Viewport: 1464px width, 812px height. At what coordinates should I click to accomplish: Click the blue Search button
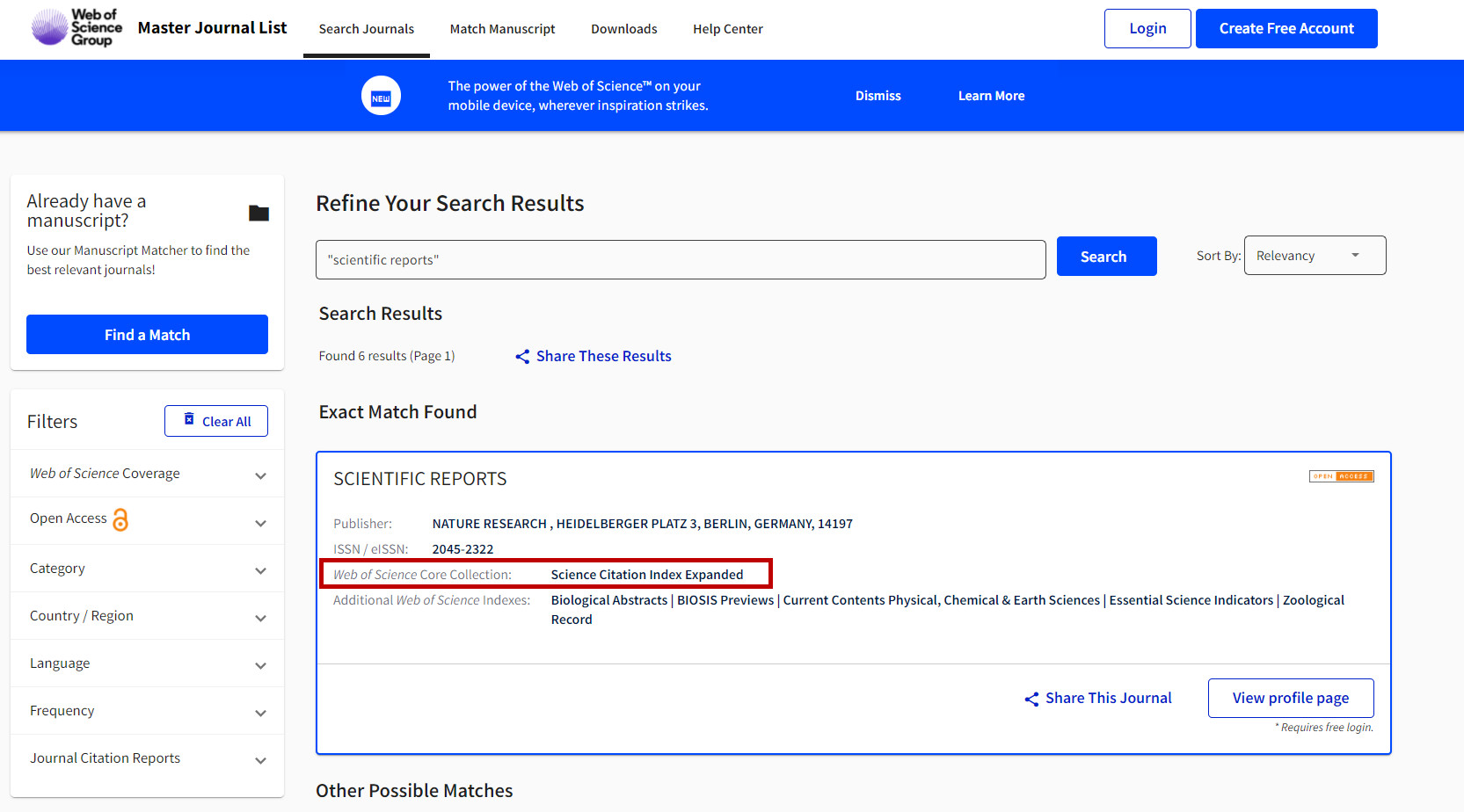[x=1106, y=257]
